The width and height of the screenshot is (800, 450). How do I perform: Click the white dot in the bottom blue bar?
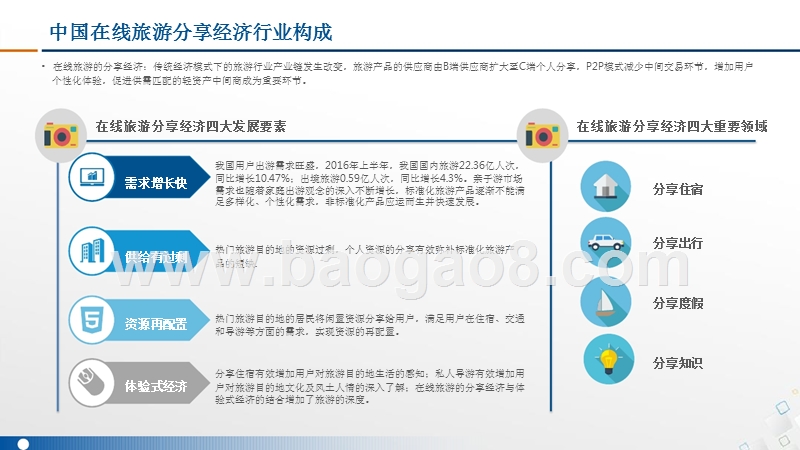pyautogui.click(x=23, y=444)
